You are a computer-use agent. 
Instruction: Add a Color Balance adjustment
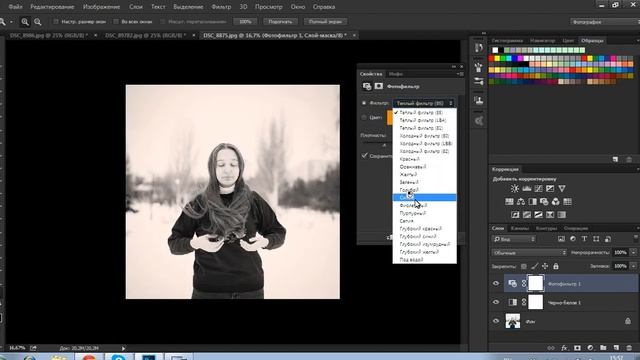pyautogui.click(x=521, y=202)
